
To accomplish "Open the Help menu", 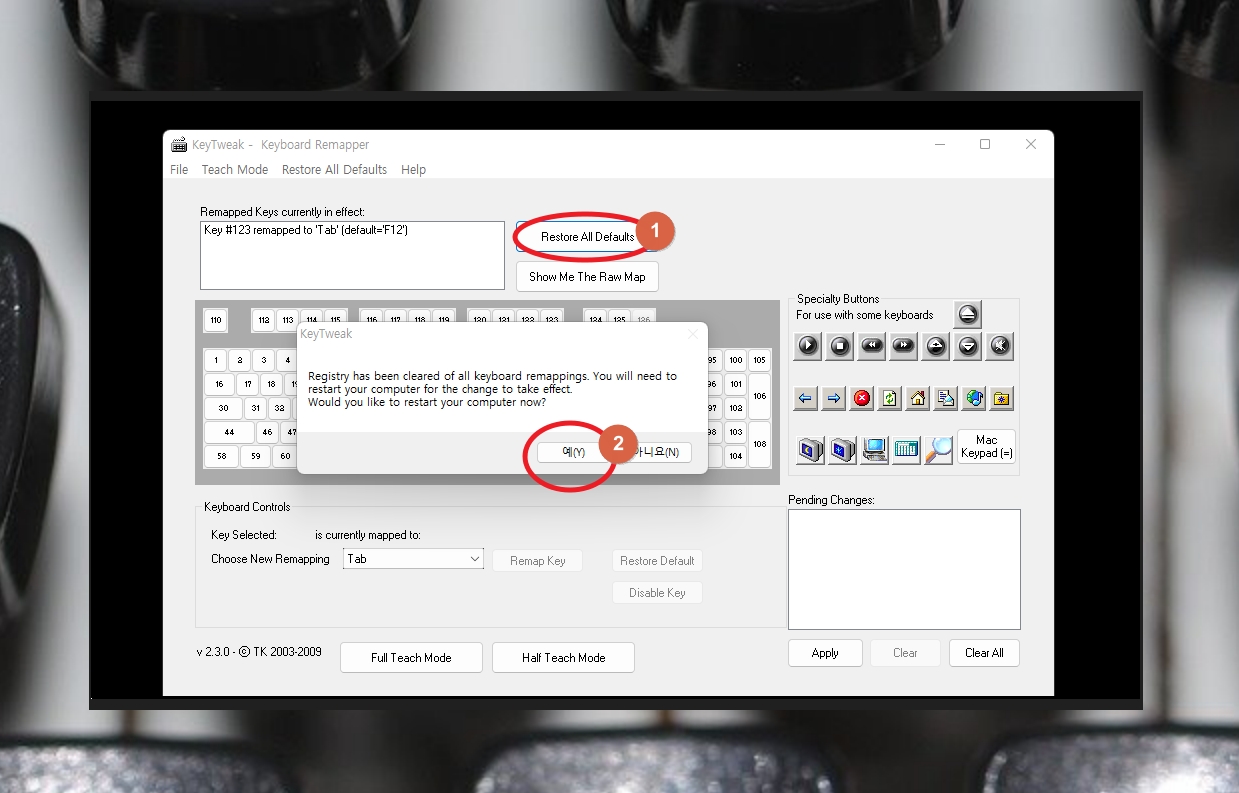I will [x=413, y=170].
